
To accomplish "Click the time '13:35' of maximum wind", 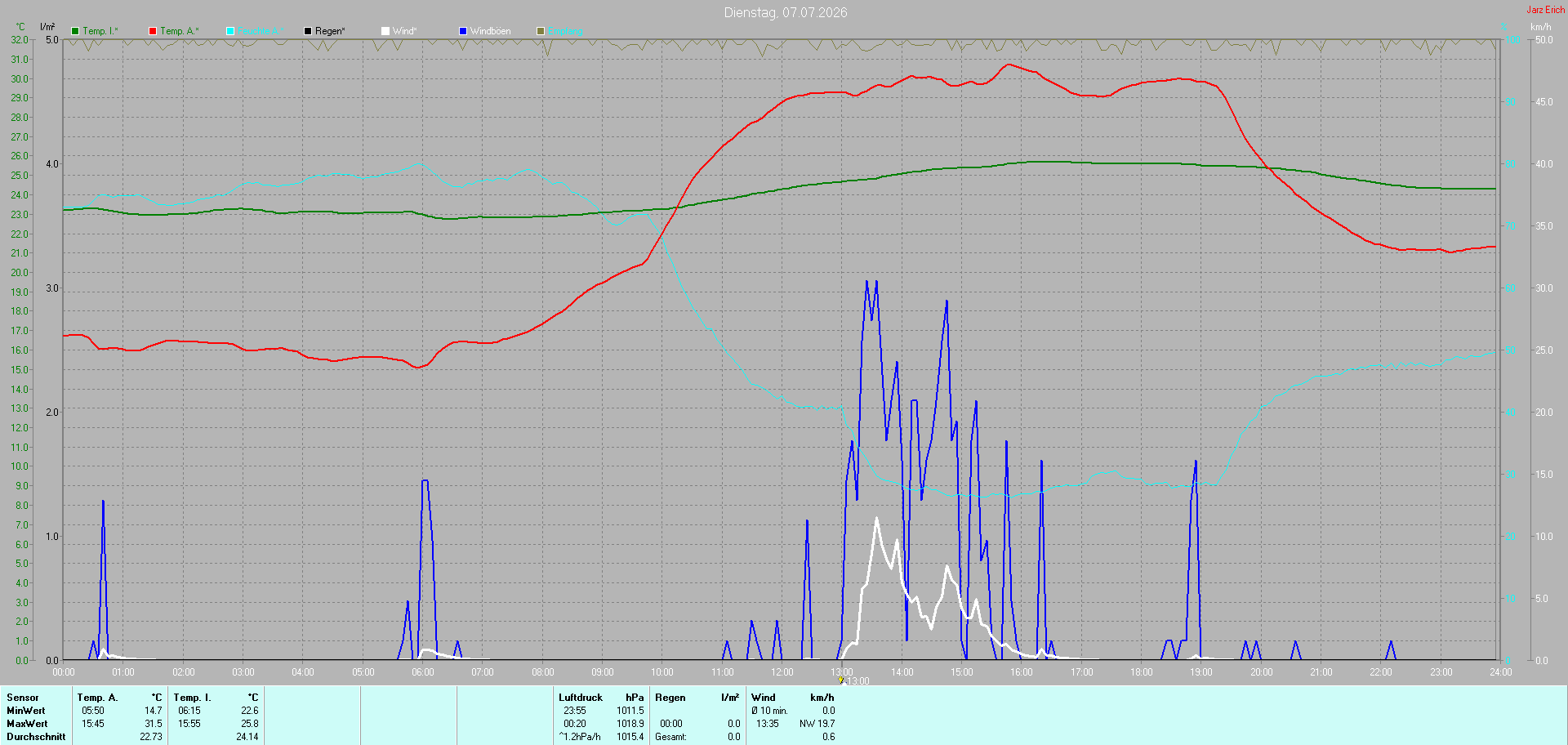I will click(x=768, y=724).
